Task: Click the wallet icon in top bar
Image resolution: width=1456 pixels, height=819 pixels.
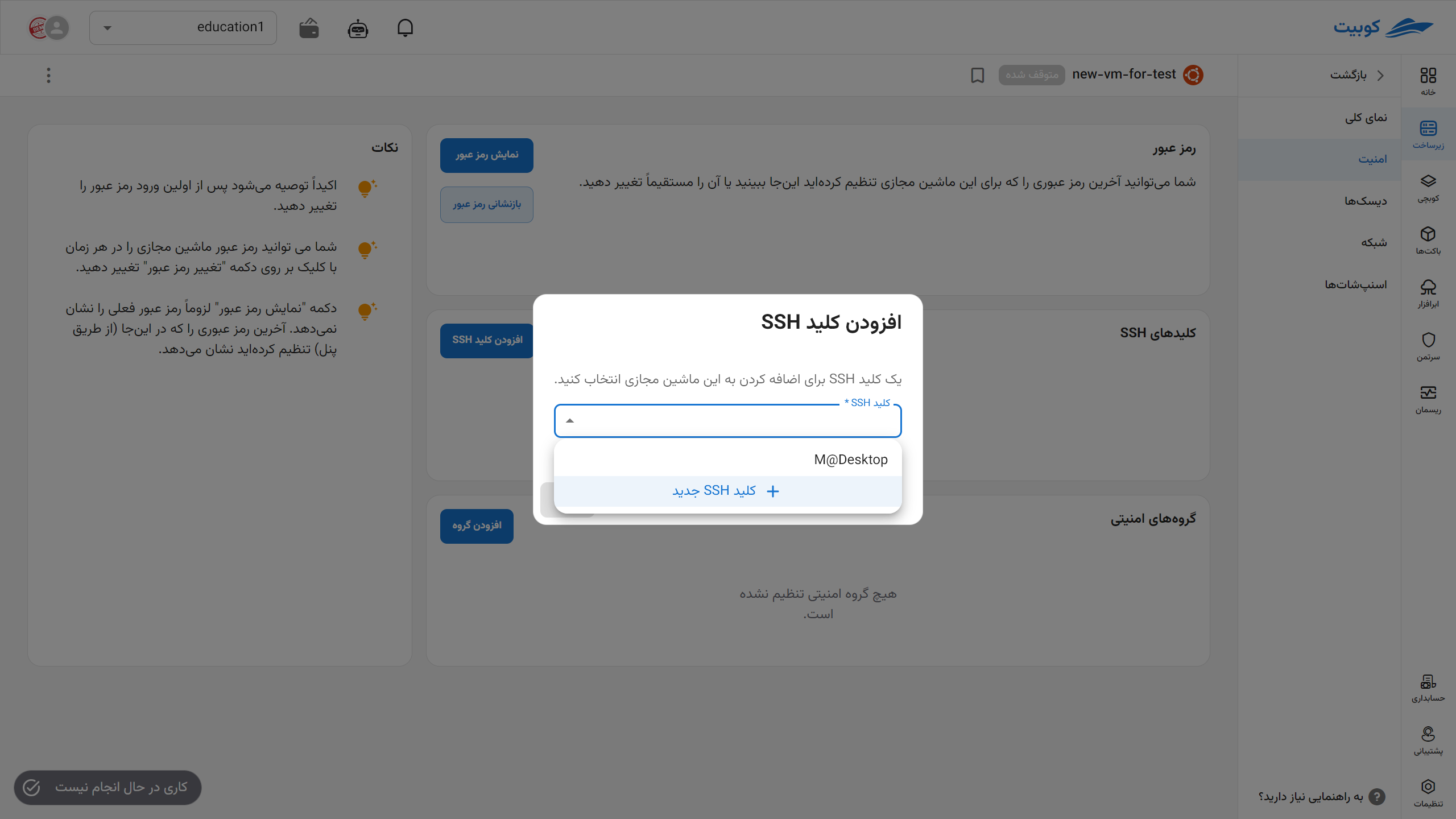Action: pyautogui.click(x=308, y=27)
